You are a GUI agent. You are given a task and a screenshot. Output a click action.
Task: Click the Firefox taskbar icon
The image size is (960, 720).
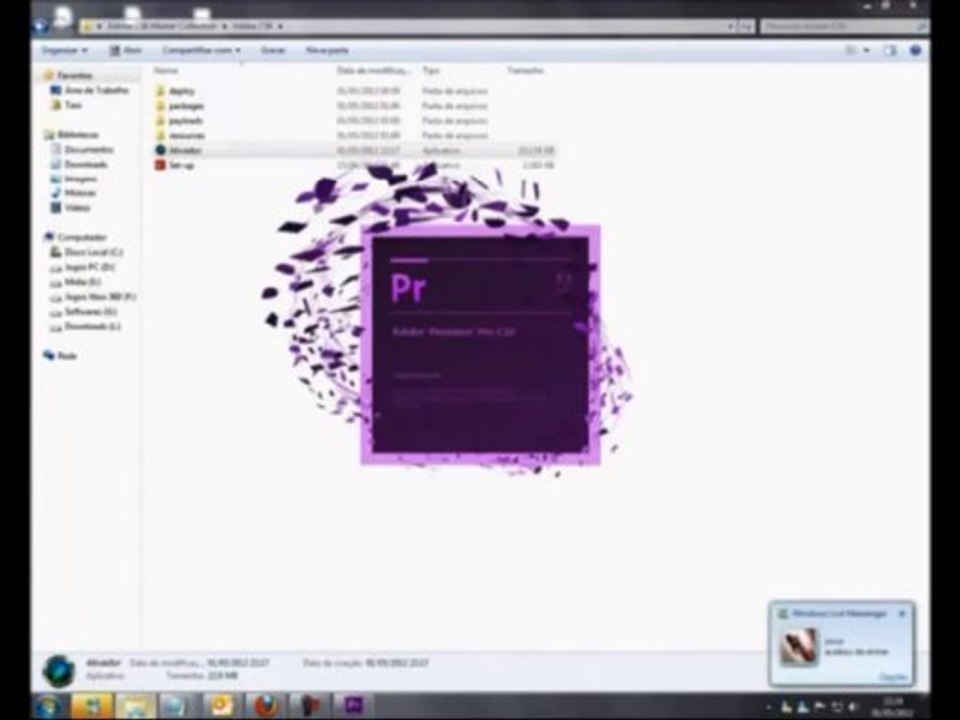coord(265,706)
